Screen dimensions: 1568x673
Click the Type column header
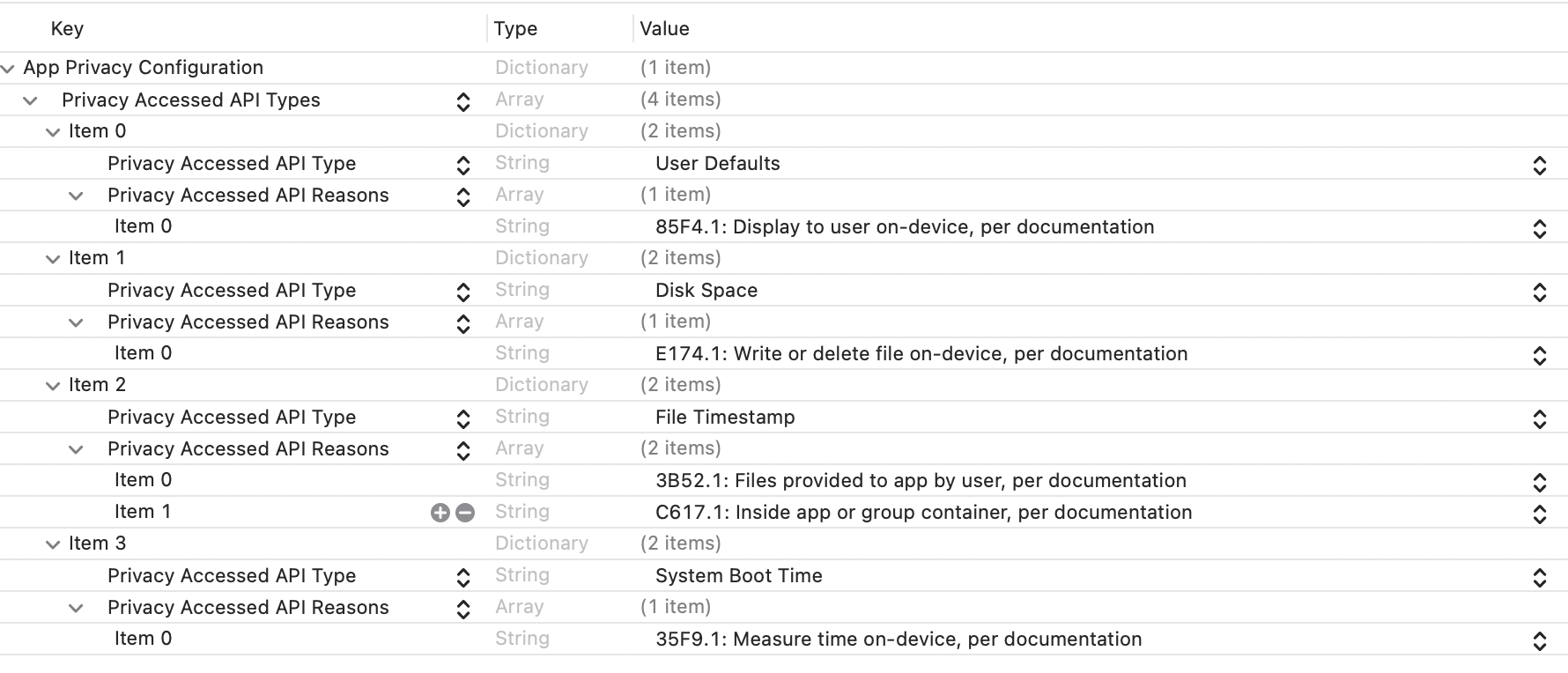pos(515,29)
